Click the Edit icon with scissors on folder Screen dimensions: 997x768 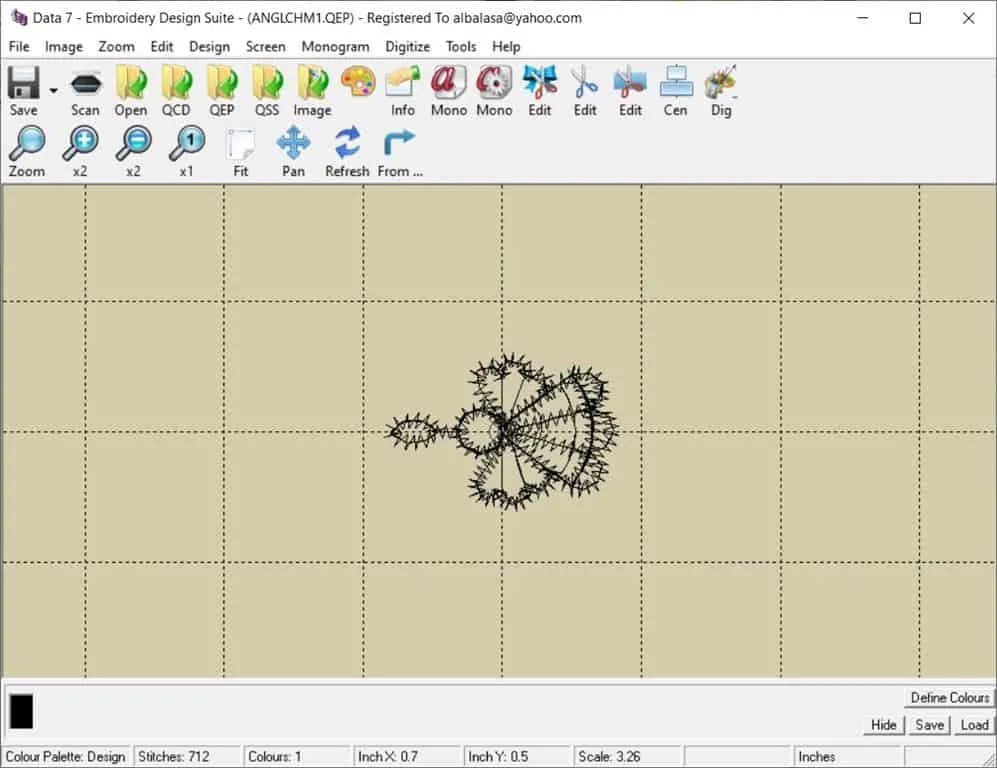click(x=630, y=83)
